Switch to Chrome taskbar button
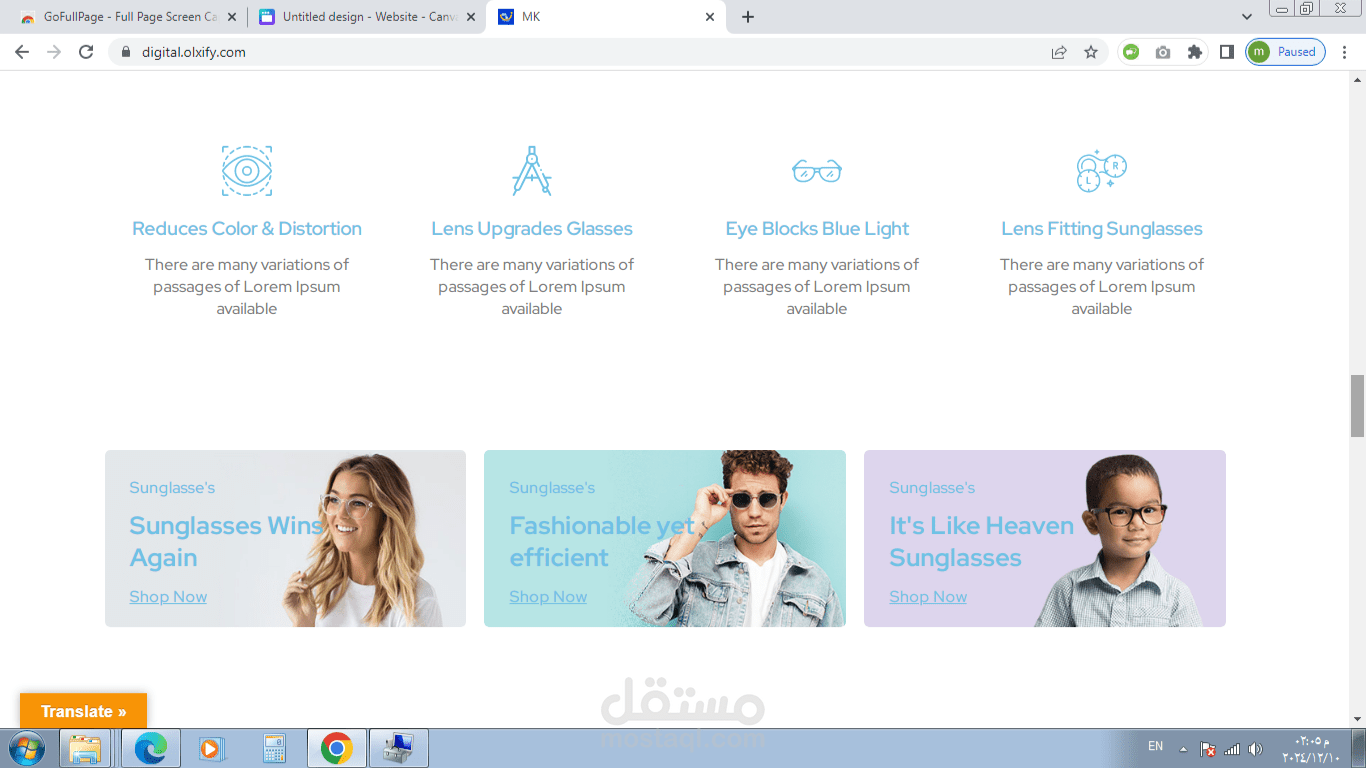Screen dimensions: 1366x768 pyautogui.click(x=337, y=748)
